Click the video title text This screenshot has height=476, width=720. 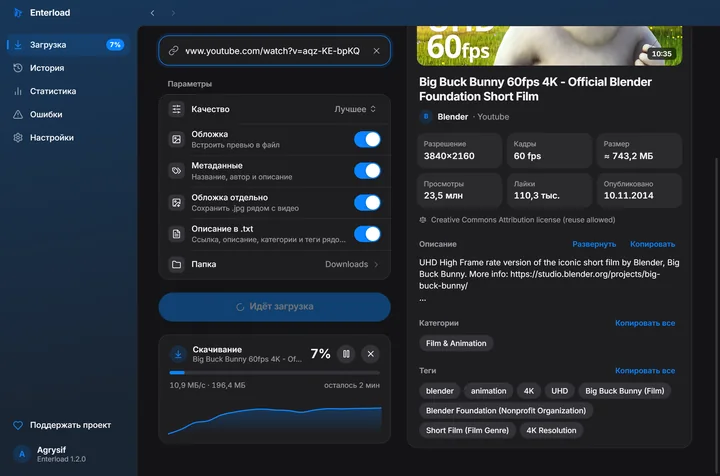[x=535, y=89]
